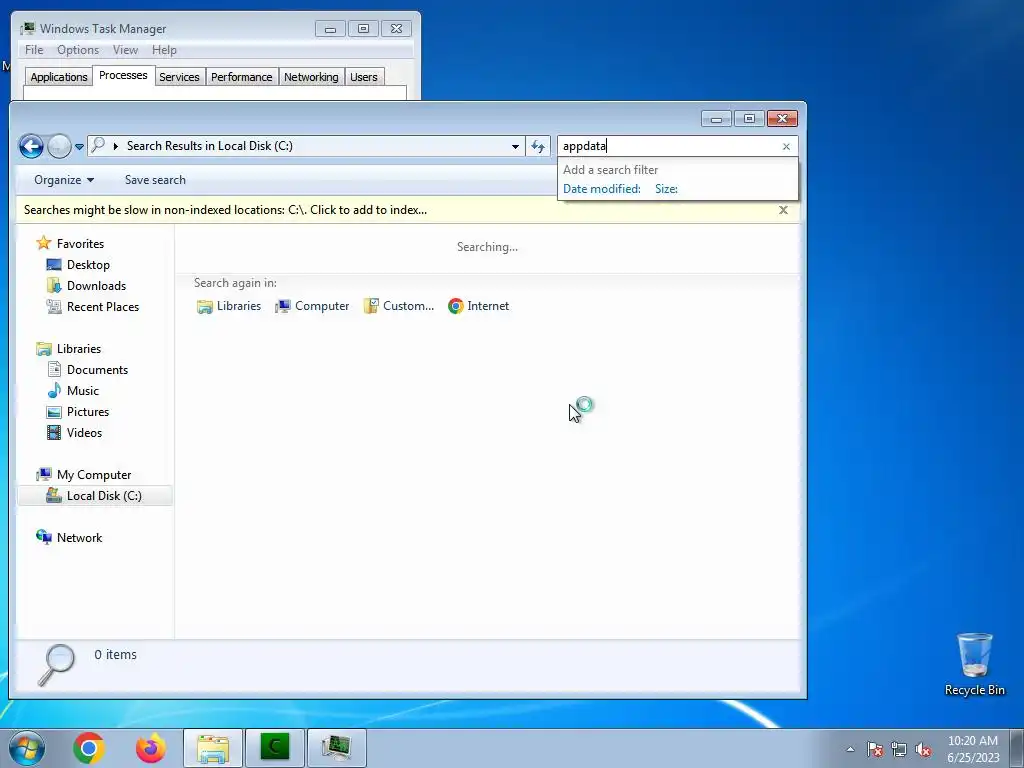
Task: Switch to Task Manager Services tab
Action: [x=180, y=77]
